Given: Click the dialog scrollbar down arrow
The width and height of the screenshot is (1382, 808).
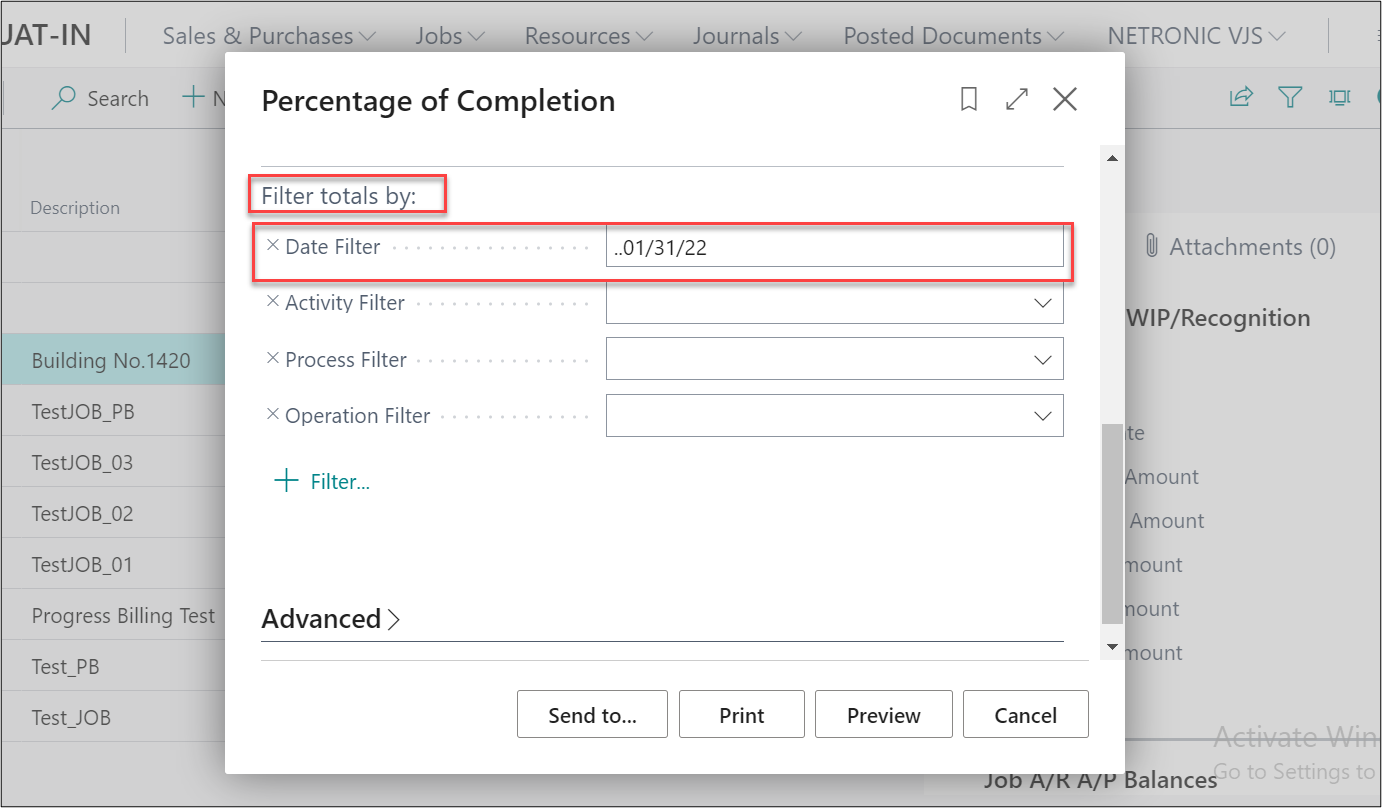Looking at the screenshot, I should [x=1111, y=648].
